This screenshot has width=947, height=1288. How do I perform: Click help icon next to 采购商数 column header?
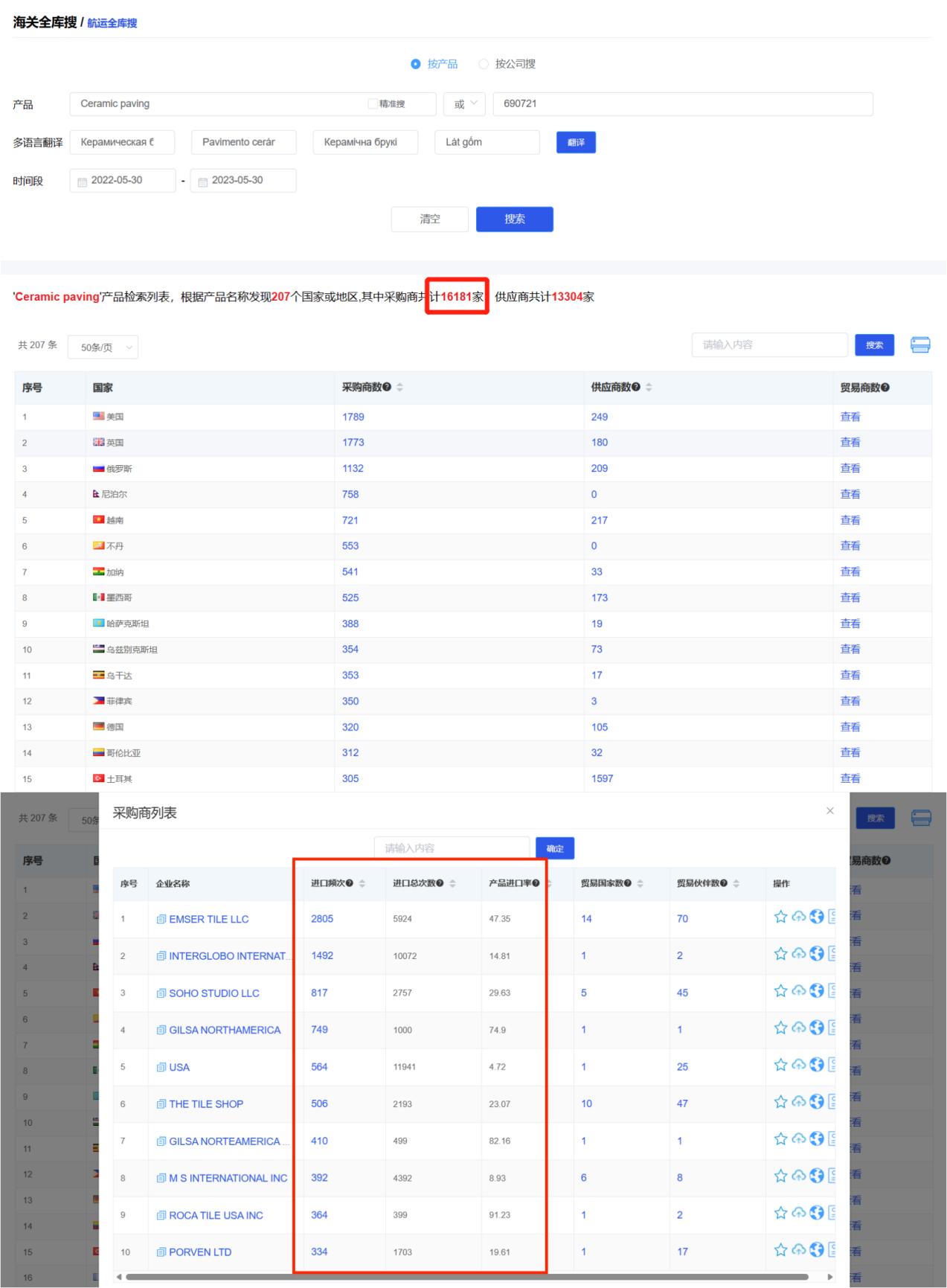coord(387,388)
